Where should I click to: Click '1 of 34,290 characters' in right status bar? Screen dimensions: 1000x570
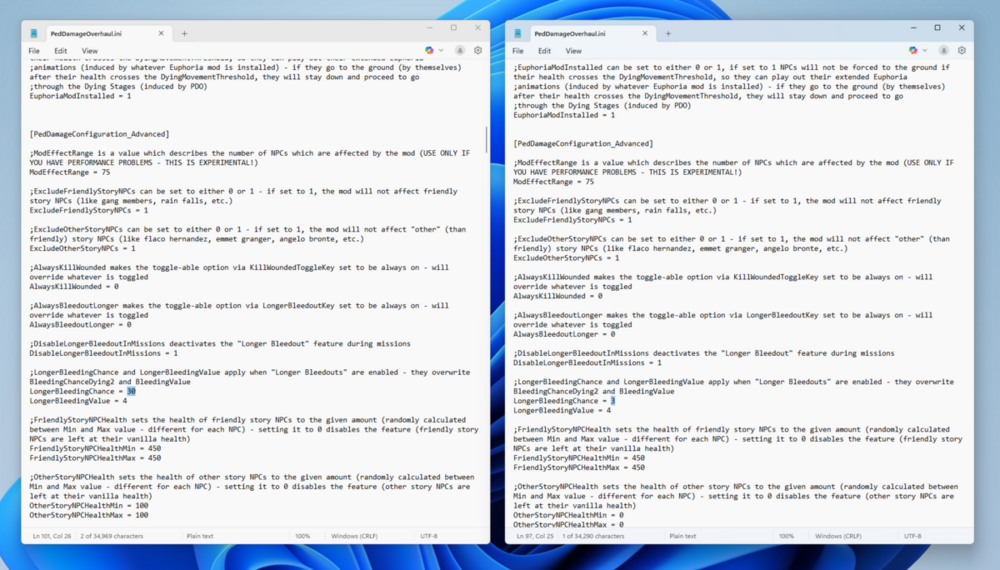pos(594,536)
